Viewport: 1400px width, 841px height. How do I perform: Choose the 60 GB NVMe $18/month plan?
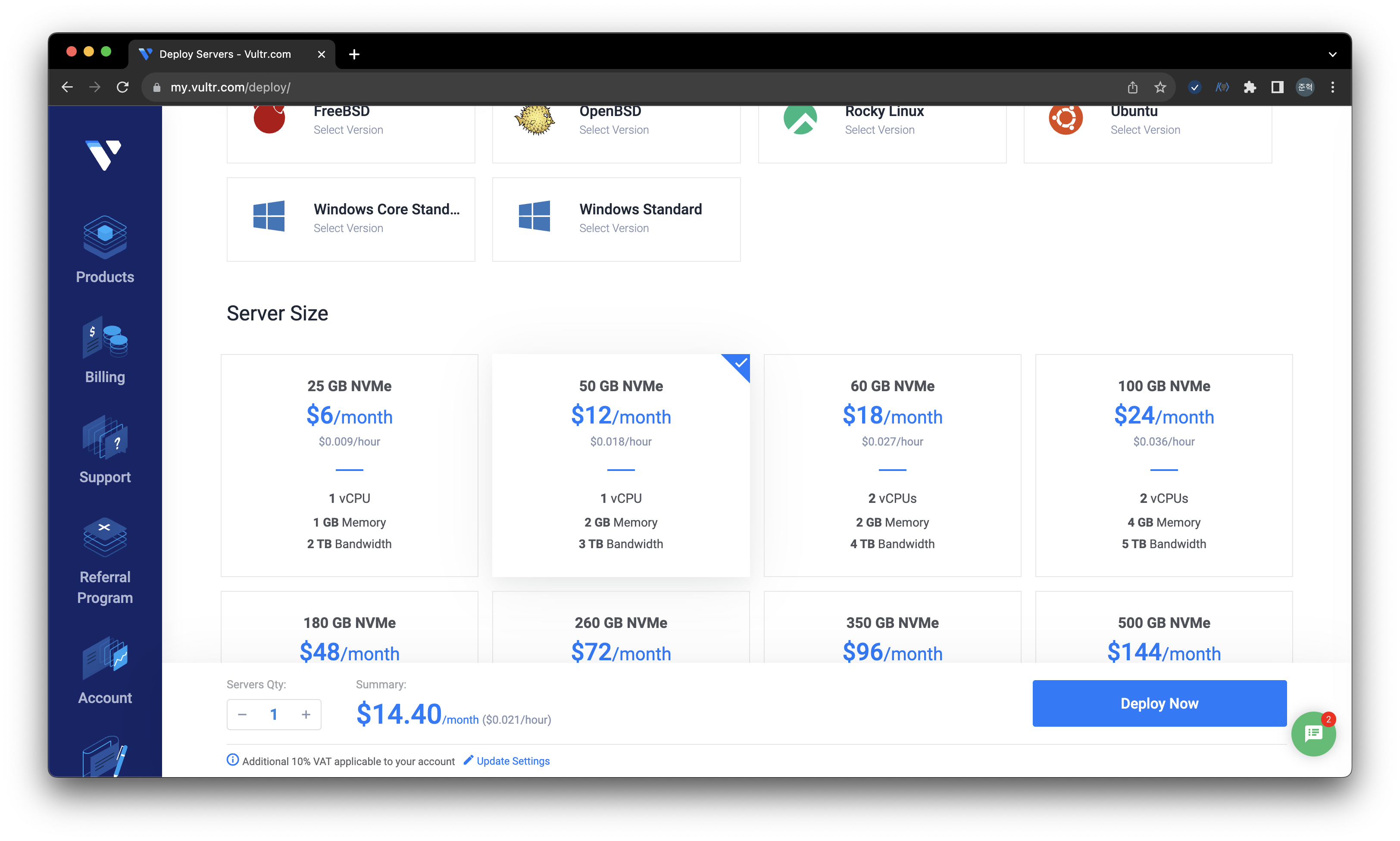click(x=893, y=465)
